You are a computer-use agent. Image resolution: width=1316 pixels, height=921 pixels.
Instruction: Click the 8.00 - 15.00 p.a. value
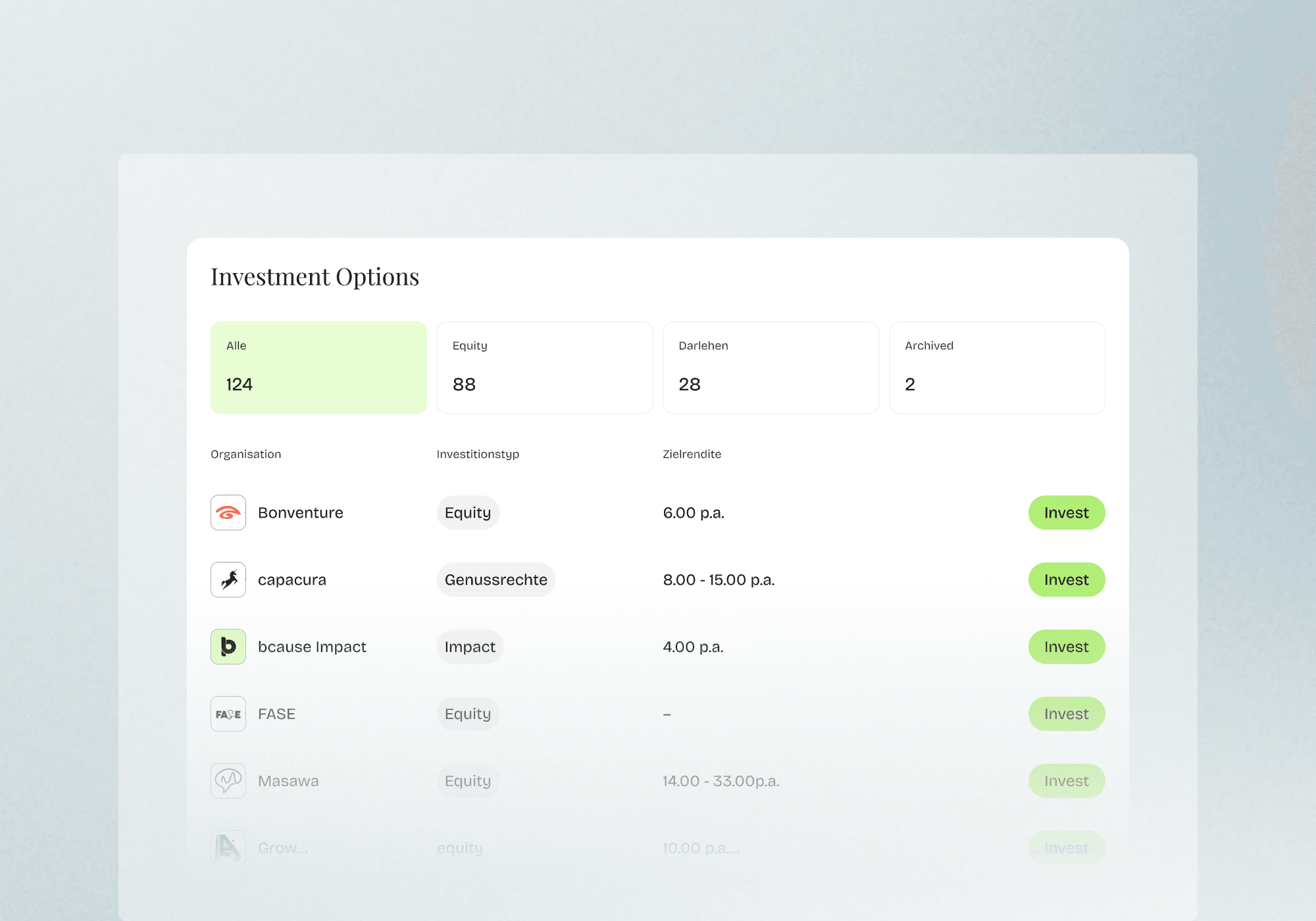pyautogui.click(x=719, y=580)
